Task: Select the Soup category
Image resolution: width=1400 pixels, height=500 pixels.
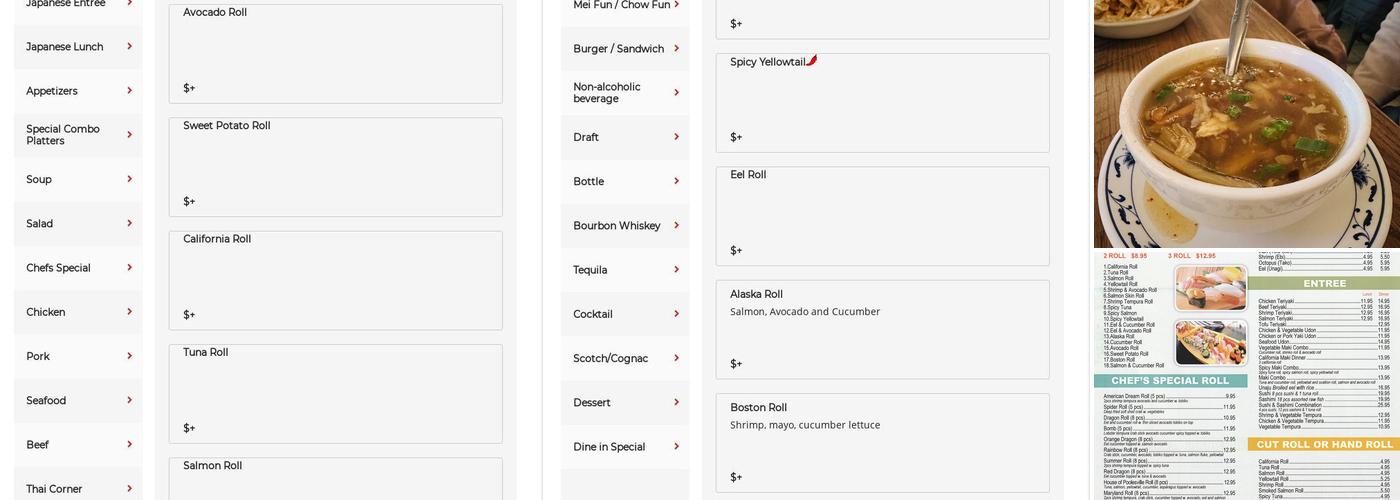Action: [x=77, y=179]
